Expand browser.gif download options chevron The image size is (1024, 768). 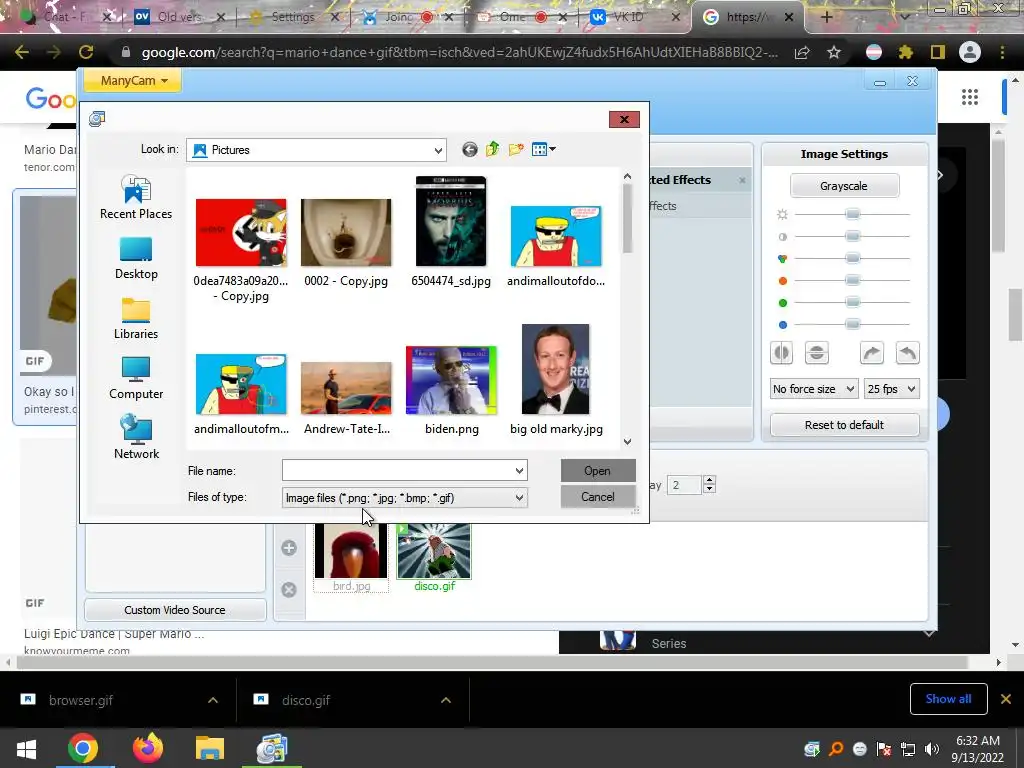(x=213, y=700)
